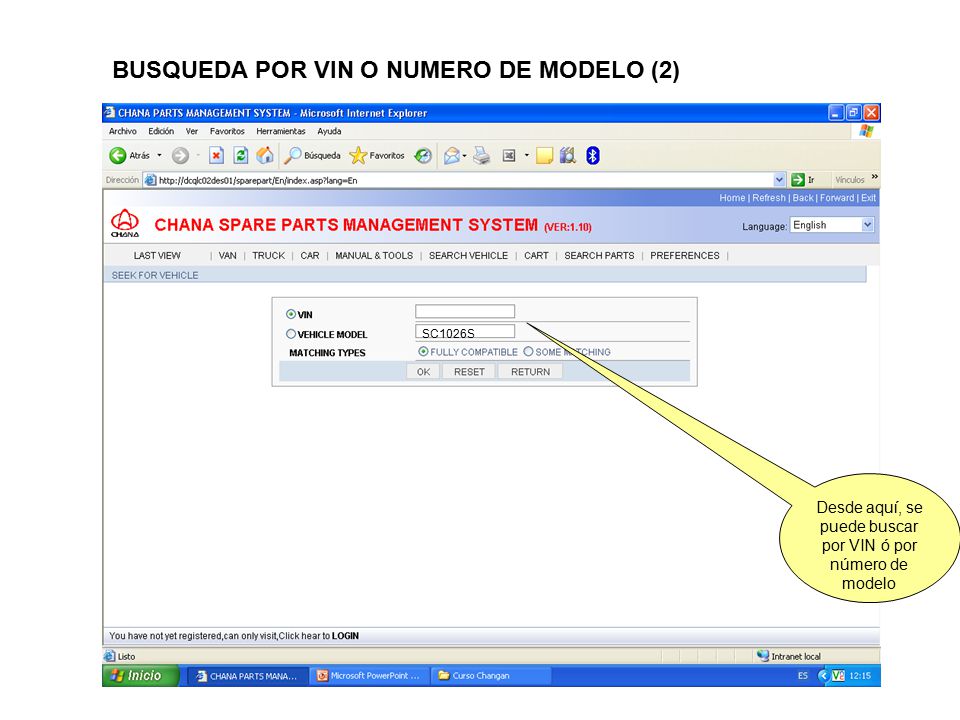Open the Atrás back history arrow
The height and width of the screenshot is (720, 960).
click(x=159, y=156)
